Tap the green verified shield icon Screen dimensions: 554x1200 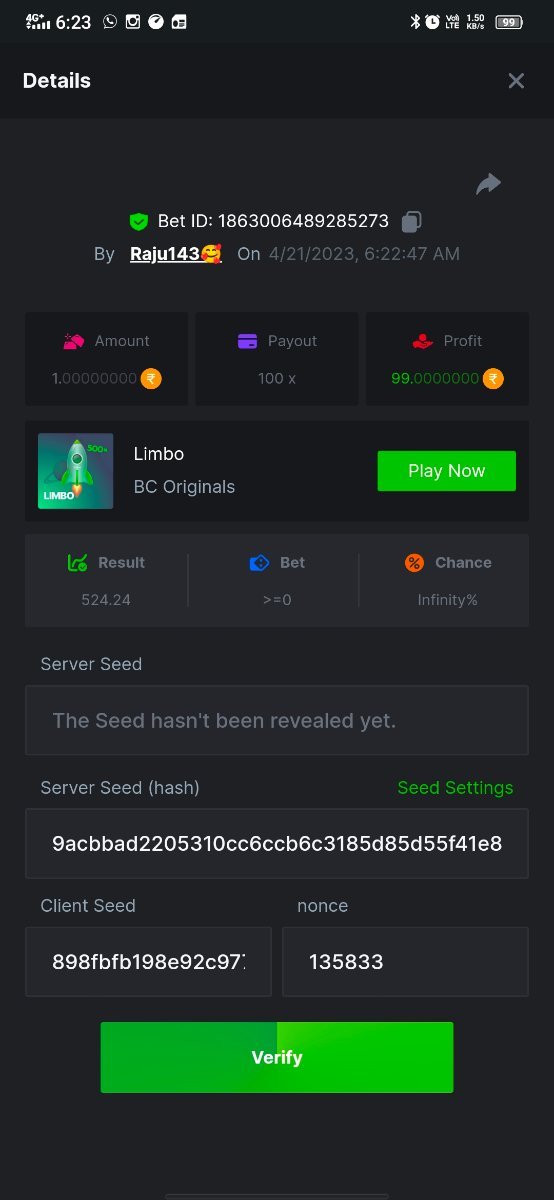pyautogui.click(x=138, y=222)
